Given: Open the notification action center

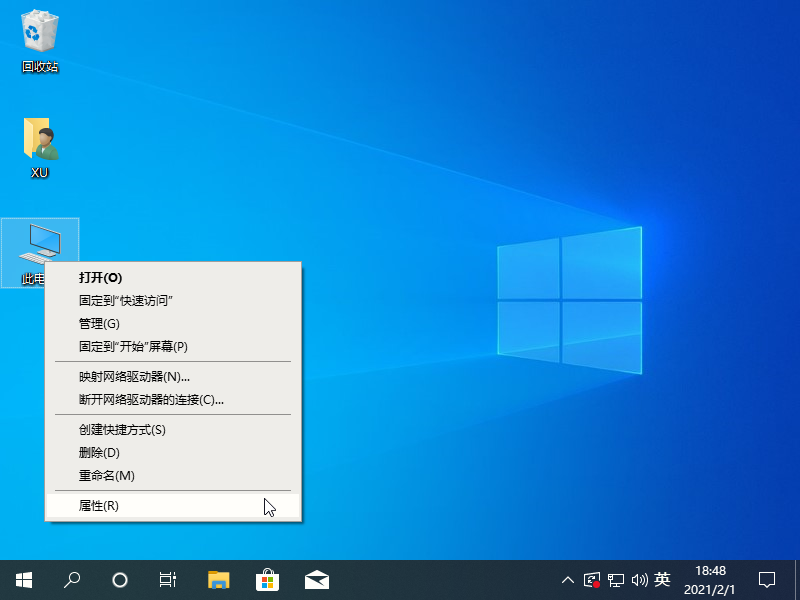Looking at the screenshot, I should 767,579.
